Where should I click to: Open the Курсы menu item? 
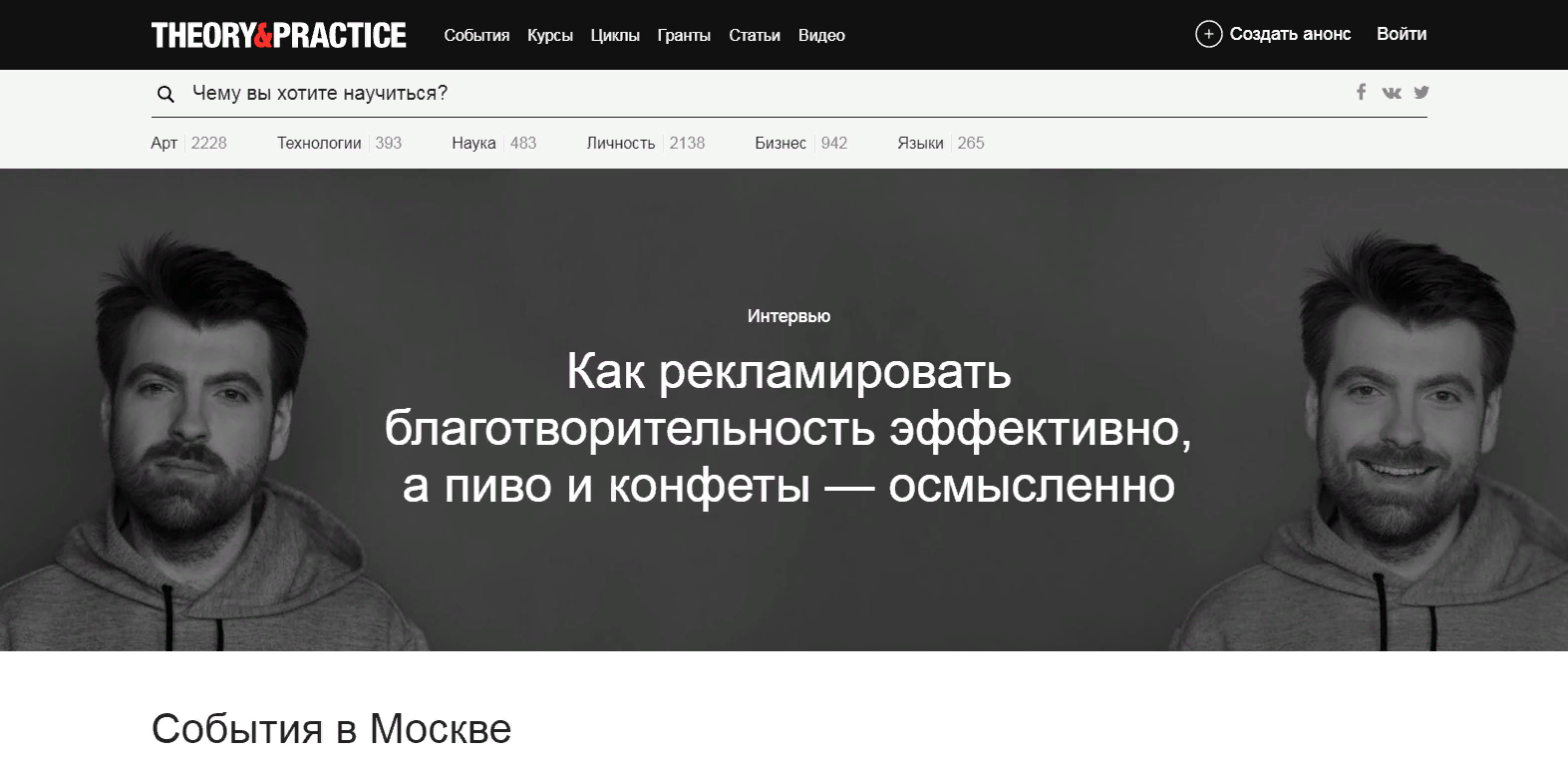point(550,36)
